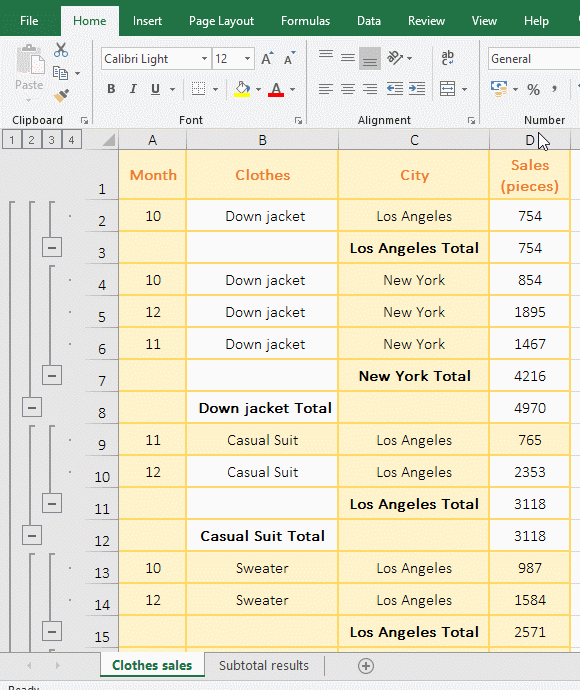Open the borders dropdown arrow
This screenshot has width=580, height=690.
click(215, 89)
